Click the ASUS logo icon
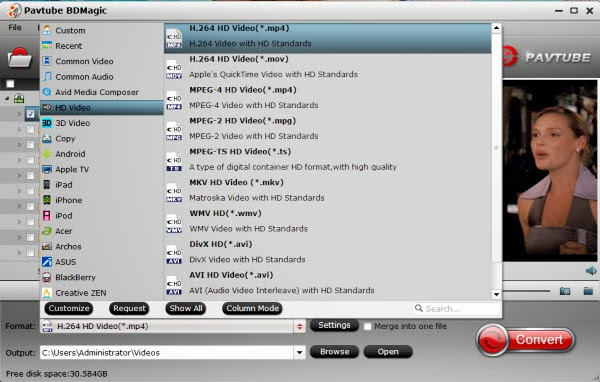This screenshot has width=600, height=382. click(x=47, y=262)
